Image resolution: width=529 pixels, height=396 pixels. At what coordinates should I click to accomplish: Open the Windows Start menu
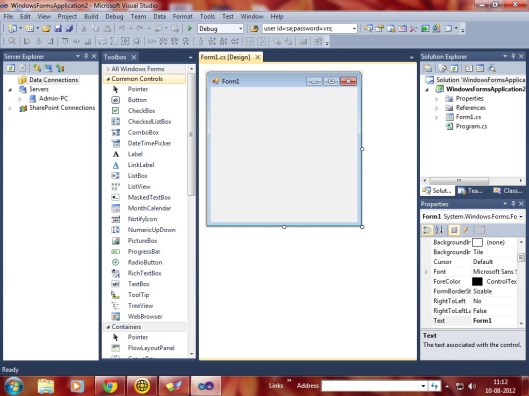tap(13, 386)
